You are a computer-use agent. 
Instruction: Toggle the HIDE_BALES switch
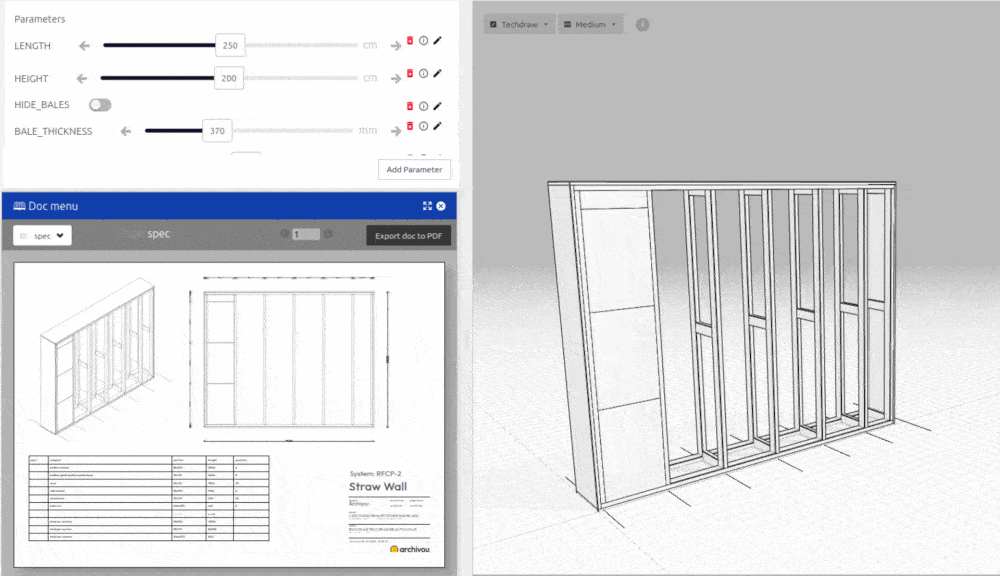tap(100, 105)
